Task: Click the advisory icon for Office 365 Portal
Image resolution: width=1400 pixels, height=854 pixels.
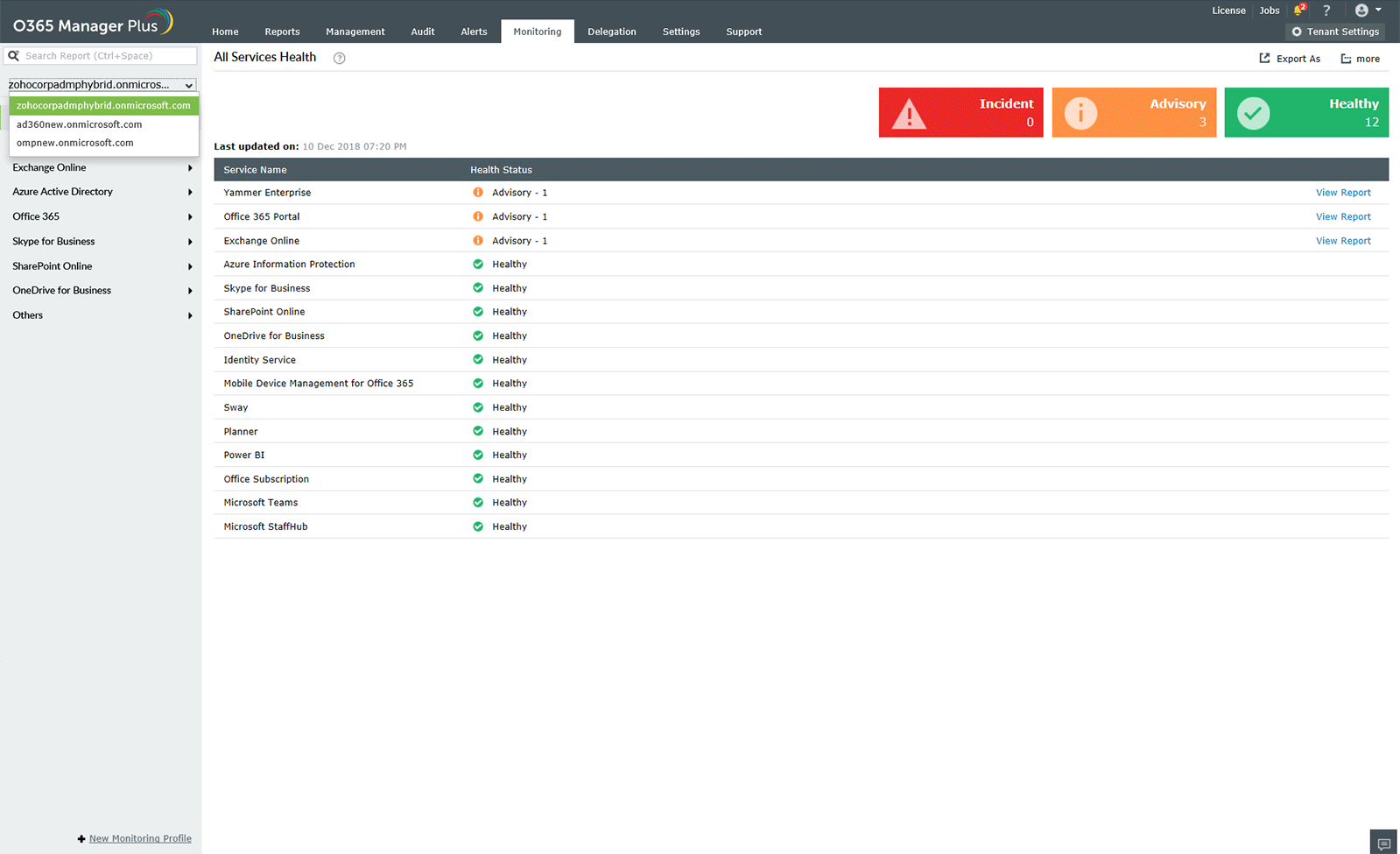Action: [478, 216]
